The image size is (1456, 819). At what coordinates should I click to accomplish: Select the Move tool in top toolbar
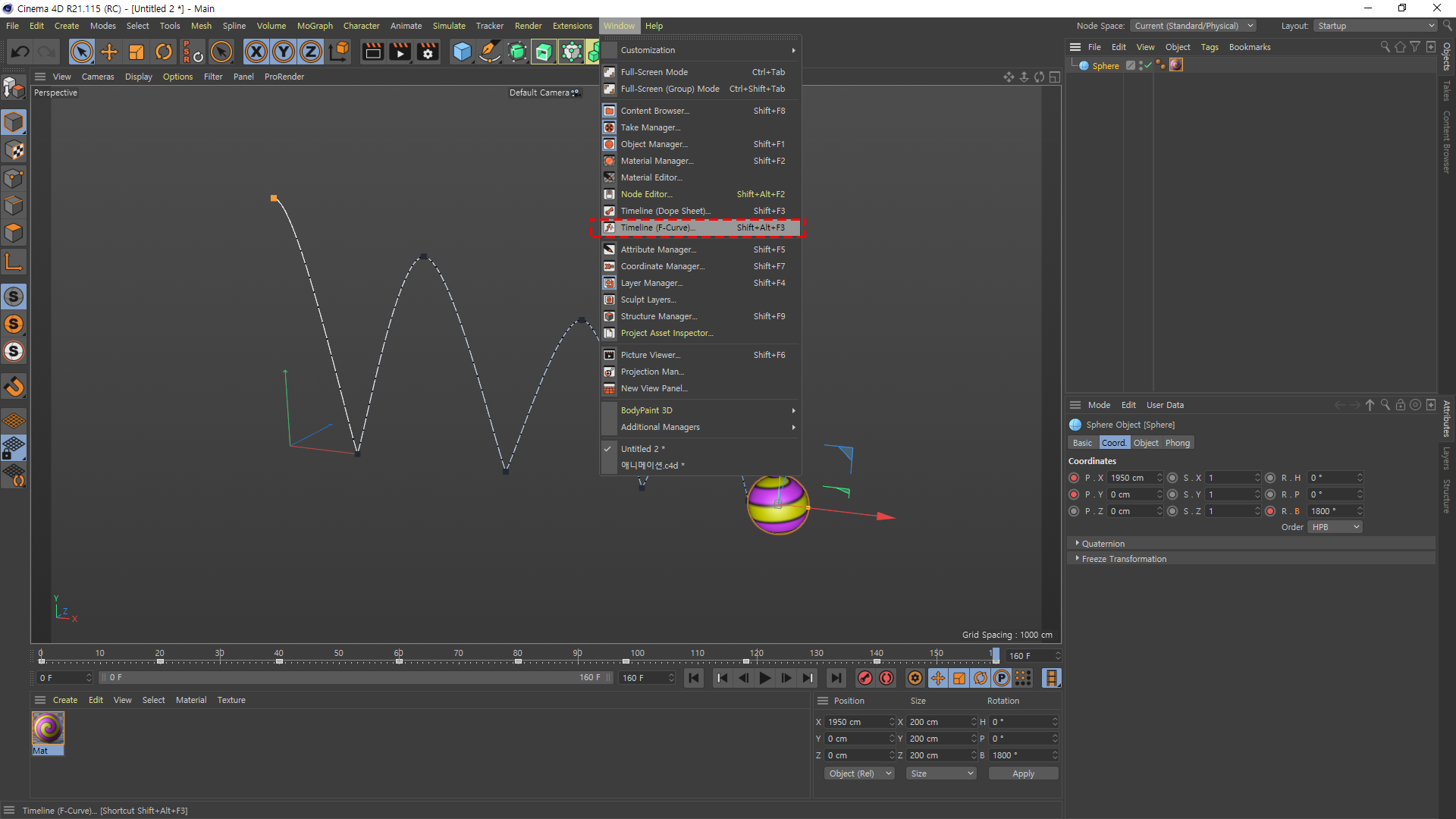point(109,52)
